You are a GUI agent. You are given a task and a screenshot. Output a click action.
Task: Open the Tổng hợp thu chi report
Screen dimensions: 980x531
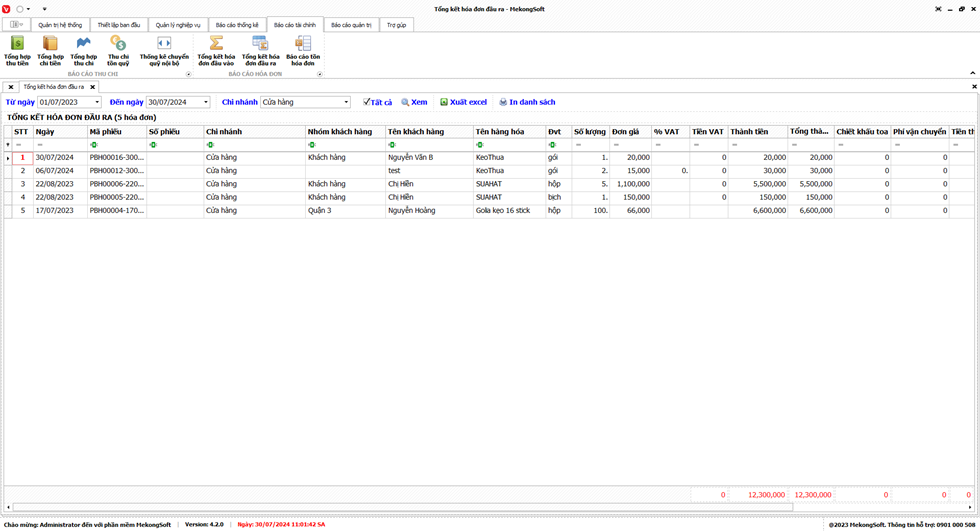[84, 50]
